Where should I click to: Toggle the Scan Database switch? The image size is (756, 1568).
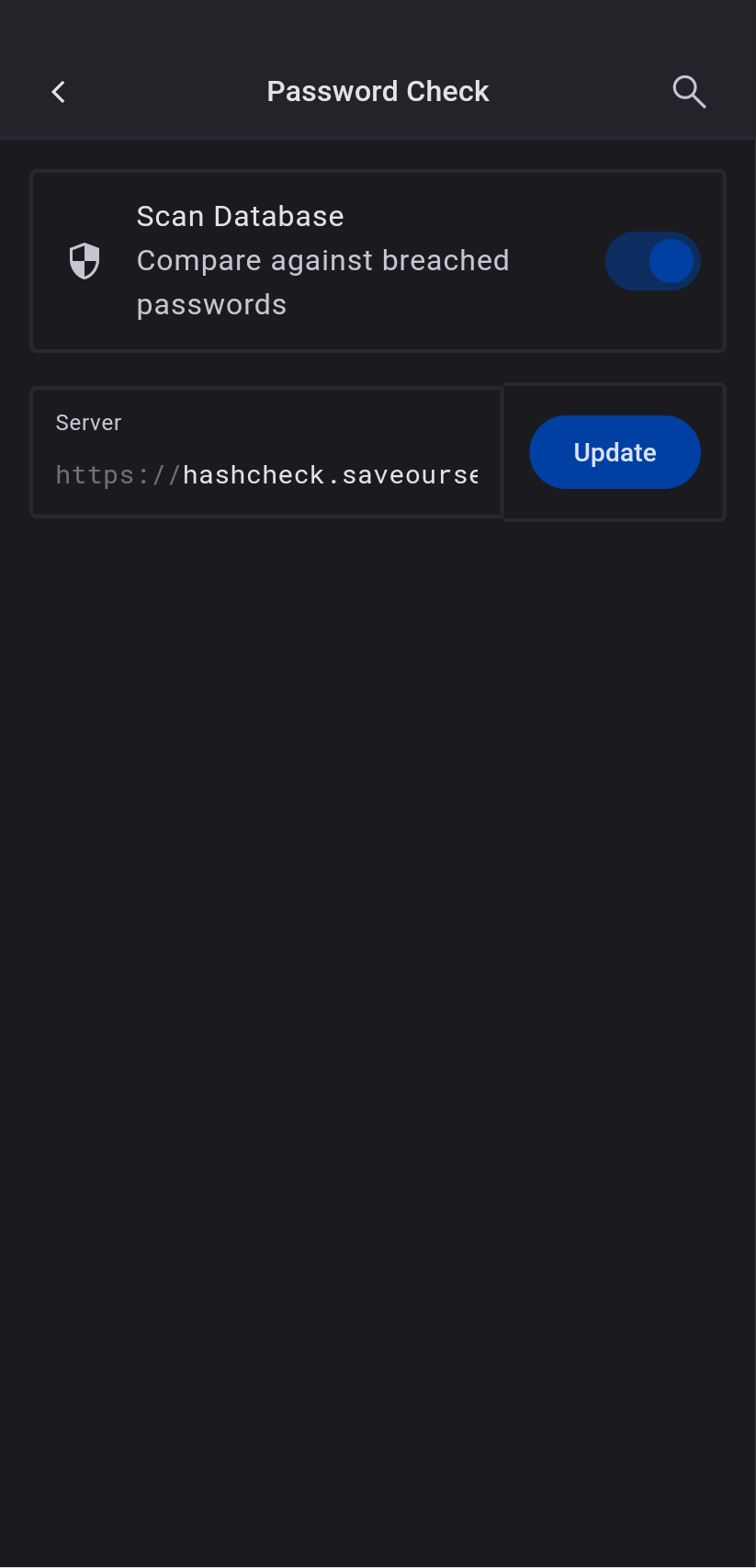653,261
